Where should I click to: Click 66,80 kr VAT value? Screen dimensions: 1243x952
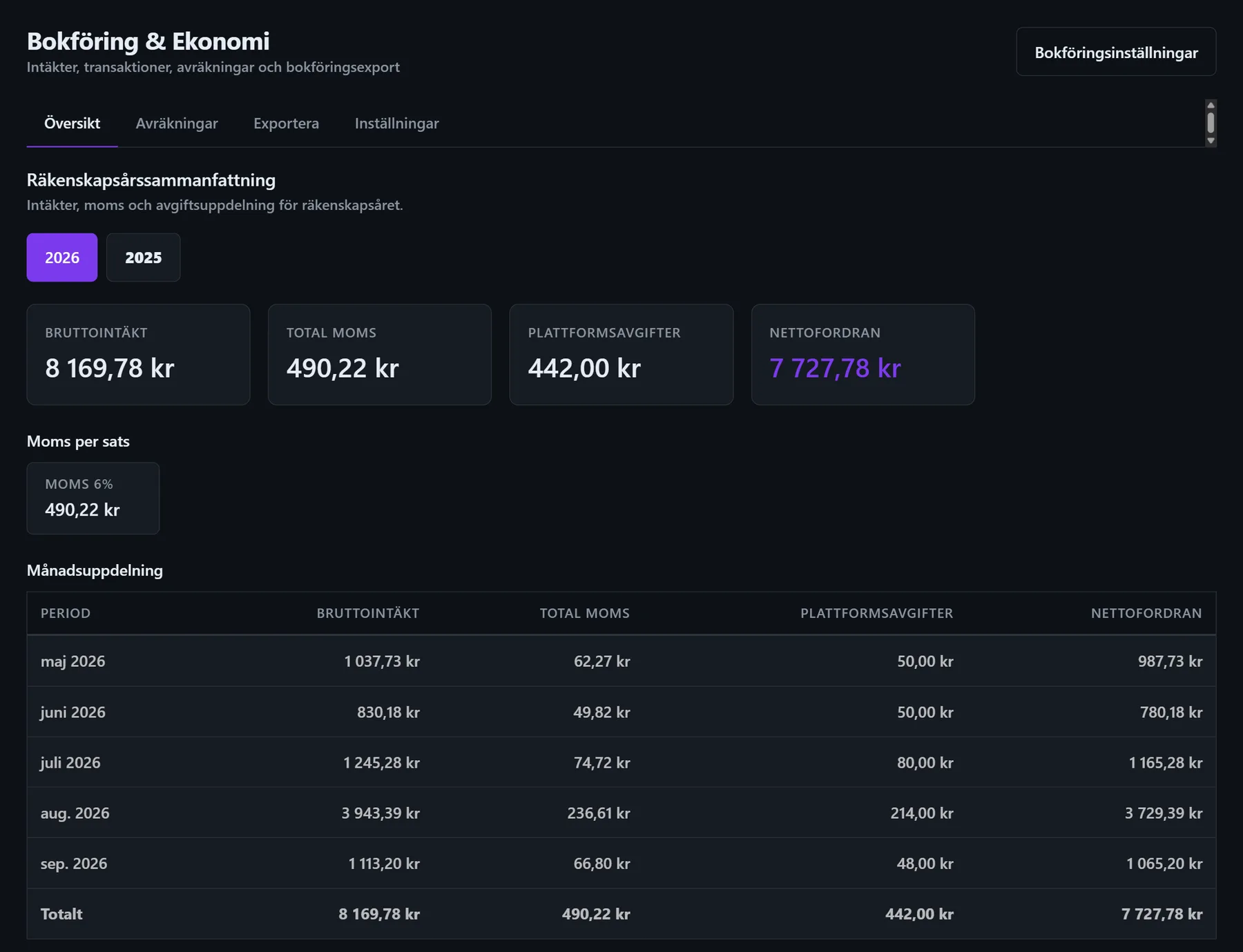pos(601,864)
